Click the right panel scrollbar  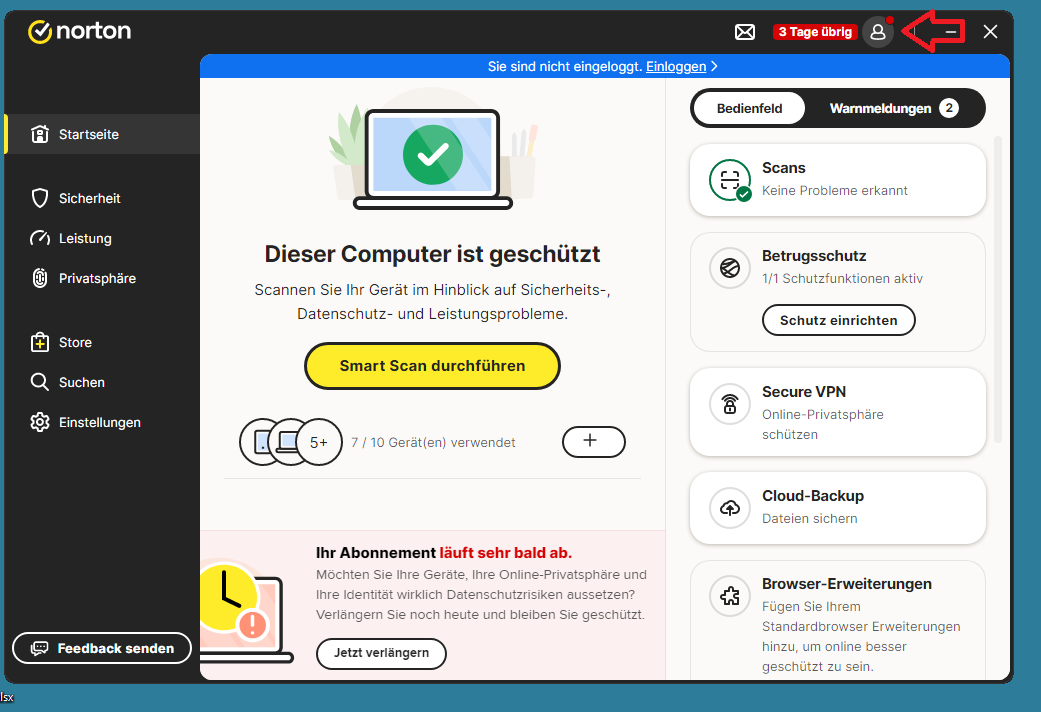997,290
